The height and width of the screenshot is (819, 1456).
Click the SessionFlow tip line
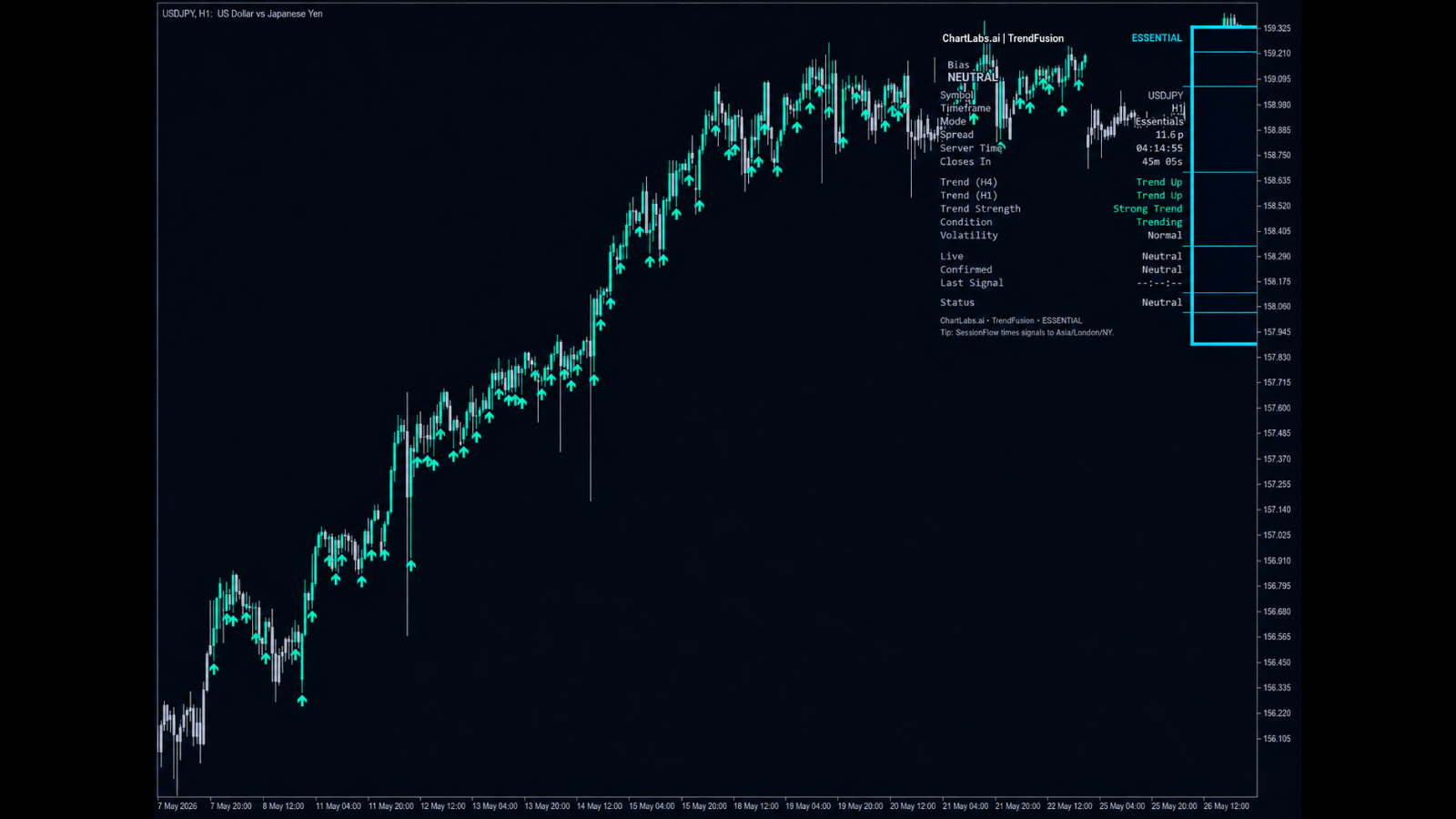[x=1026, y=332]
